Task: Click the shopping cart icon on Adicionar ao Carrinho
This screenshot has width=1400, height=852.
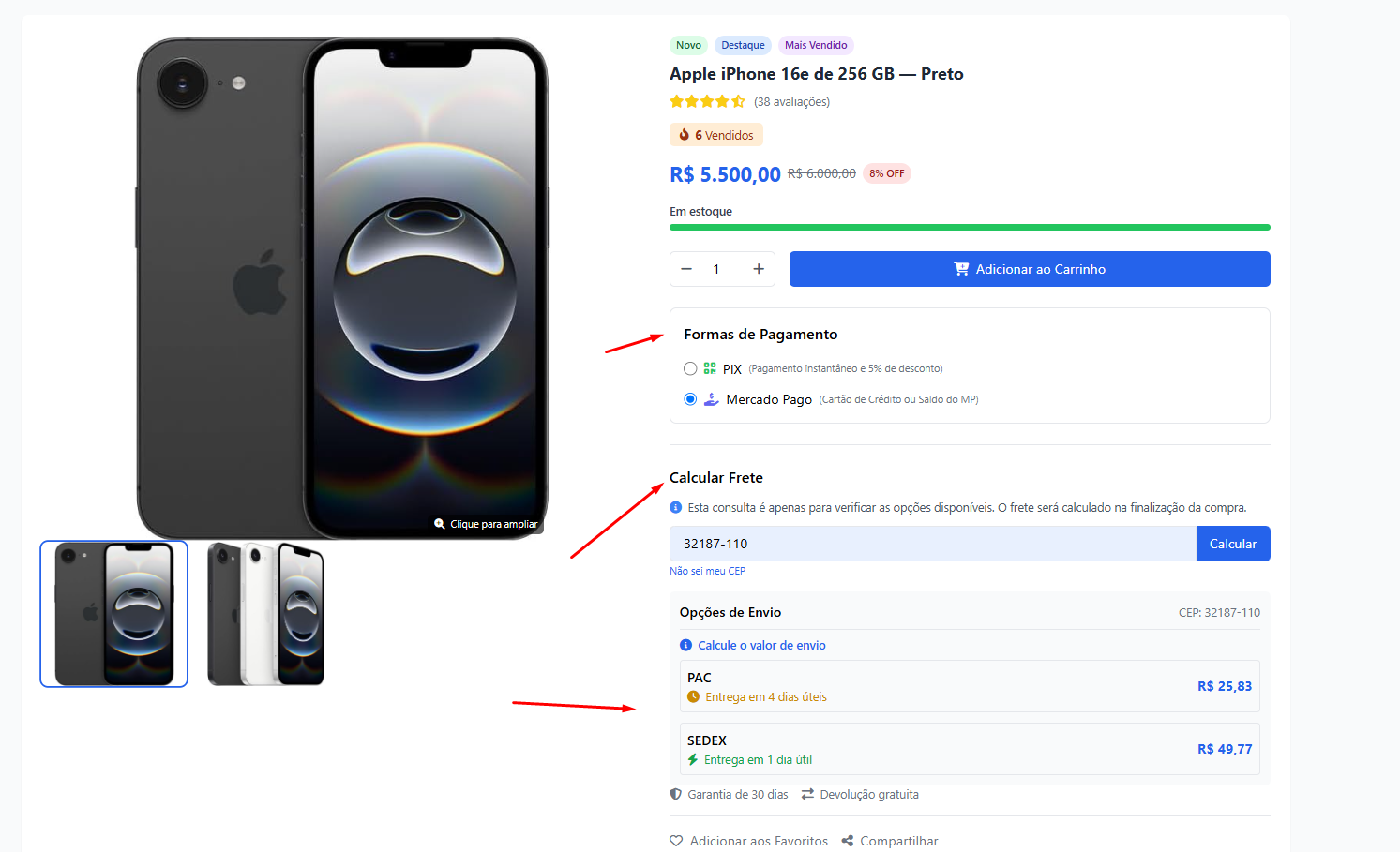Action: point(961,269)
